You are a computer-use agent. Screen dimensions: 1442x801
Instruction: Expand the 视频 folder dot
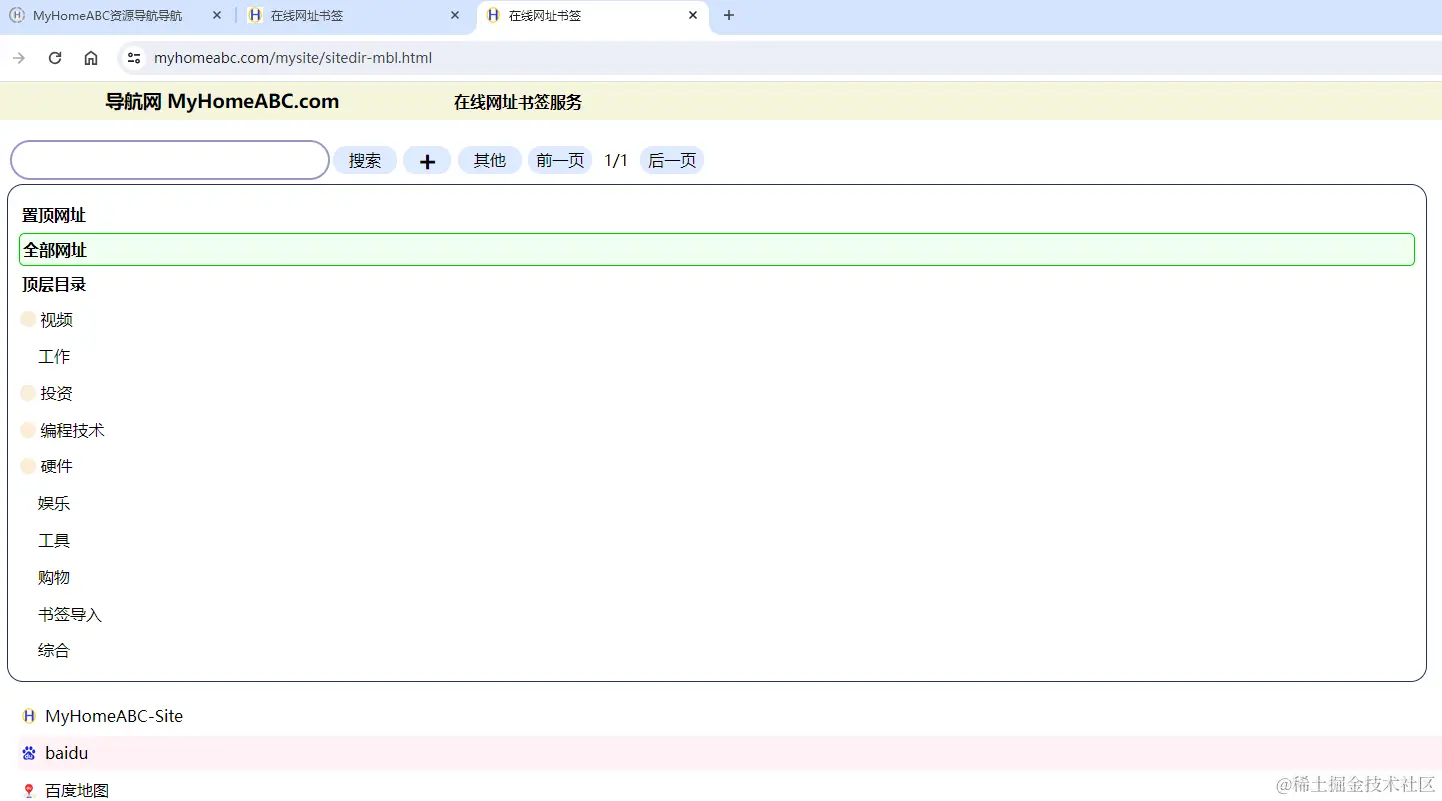click(28, 319)
